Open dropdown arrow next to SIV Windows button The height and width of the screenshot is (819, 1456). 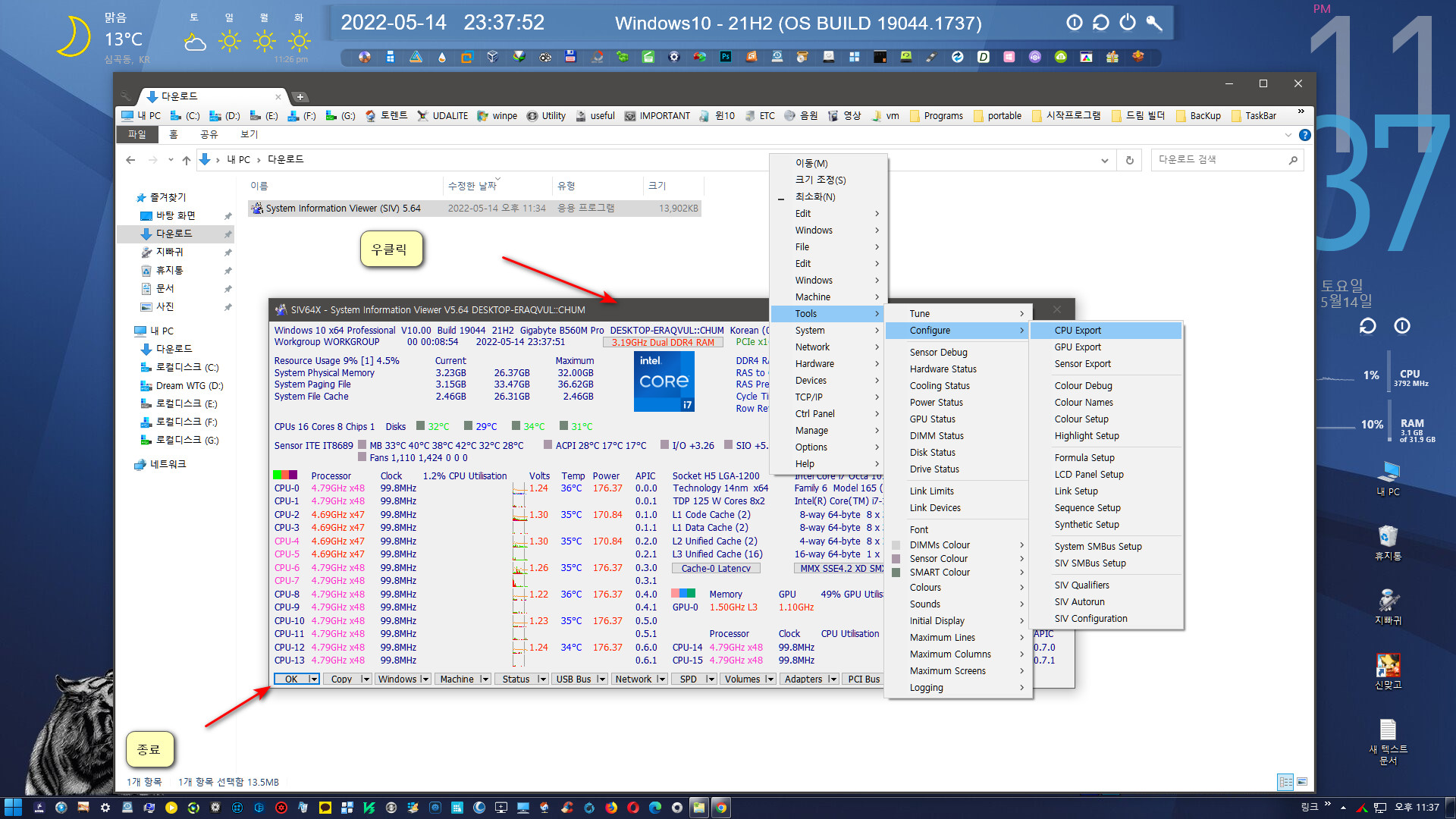(x=425, y=679)
